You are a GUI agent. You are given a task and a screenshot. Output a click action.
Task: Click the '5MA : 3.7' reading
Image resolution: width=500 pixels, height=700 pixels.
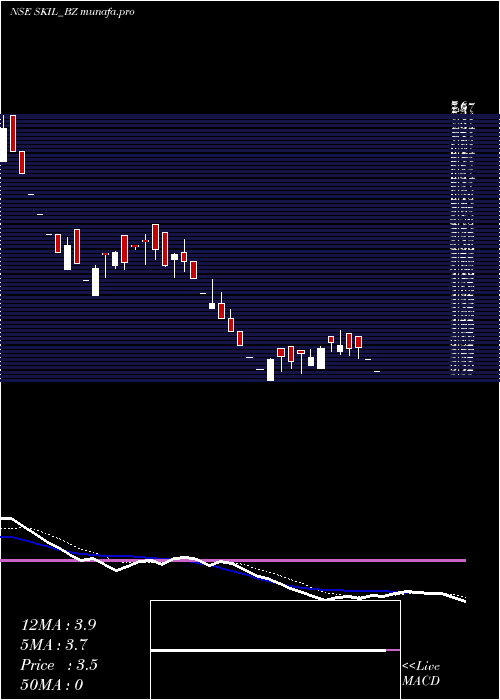coord(54,645)
